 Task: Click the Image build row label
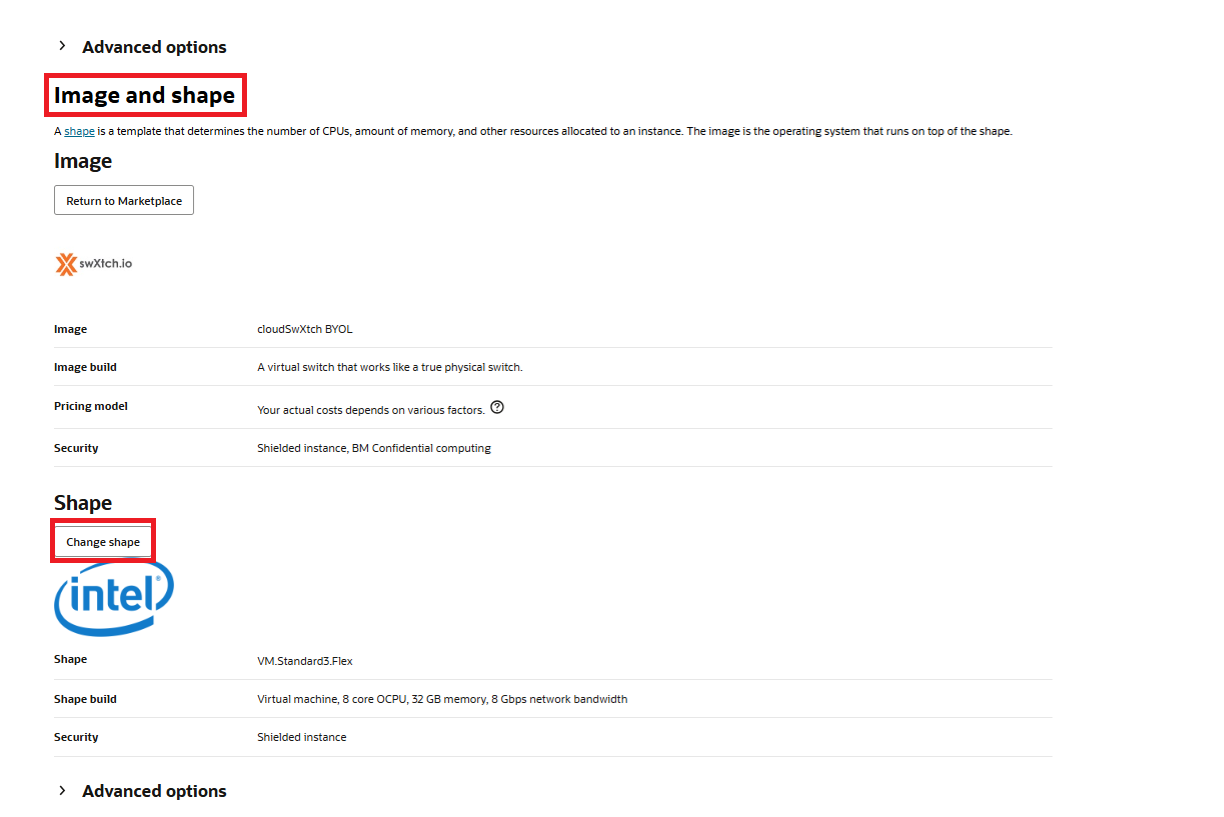(x=85, y=367)
